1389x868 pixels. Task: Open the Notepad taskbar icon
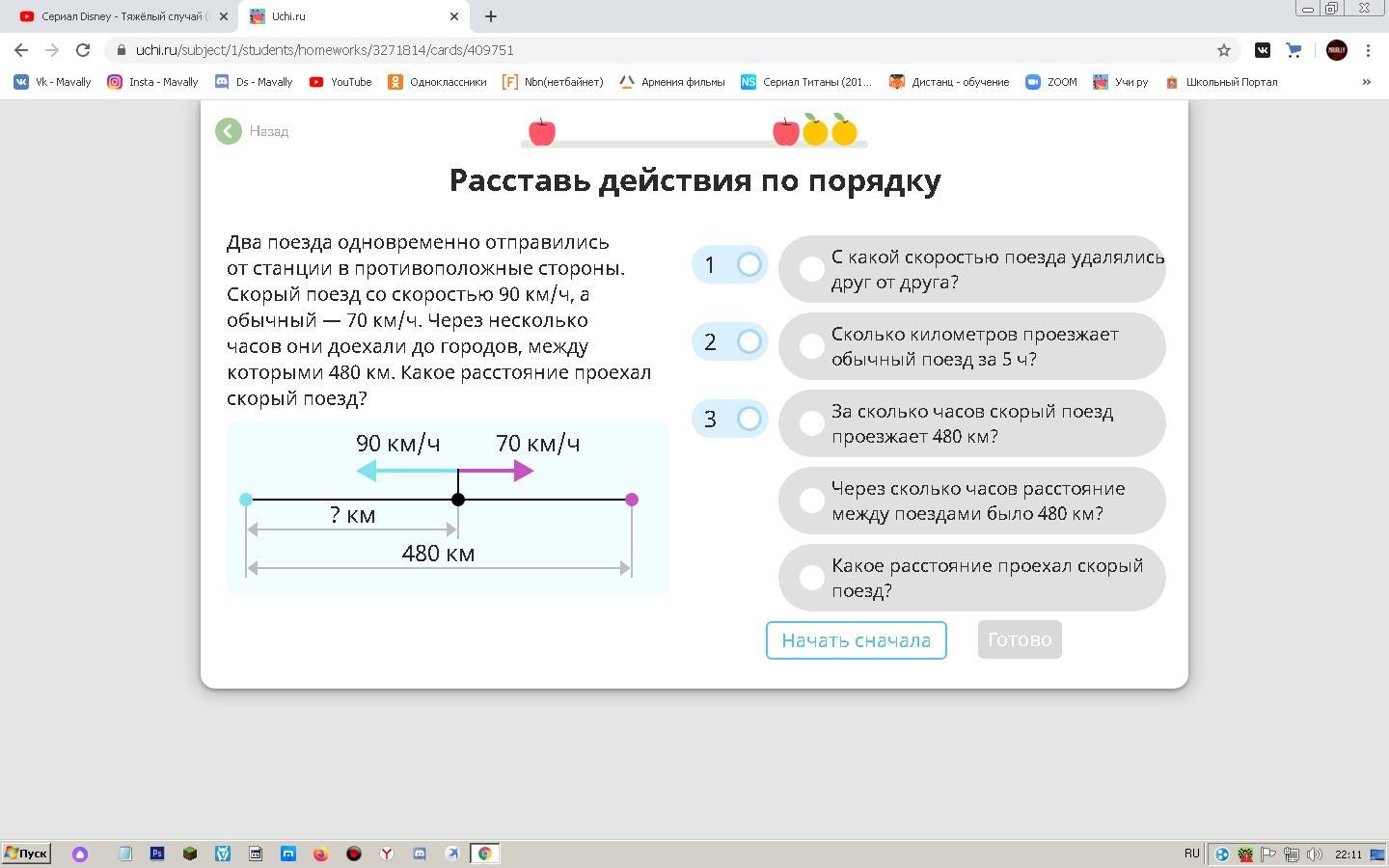point(124,854)
